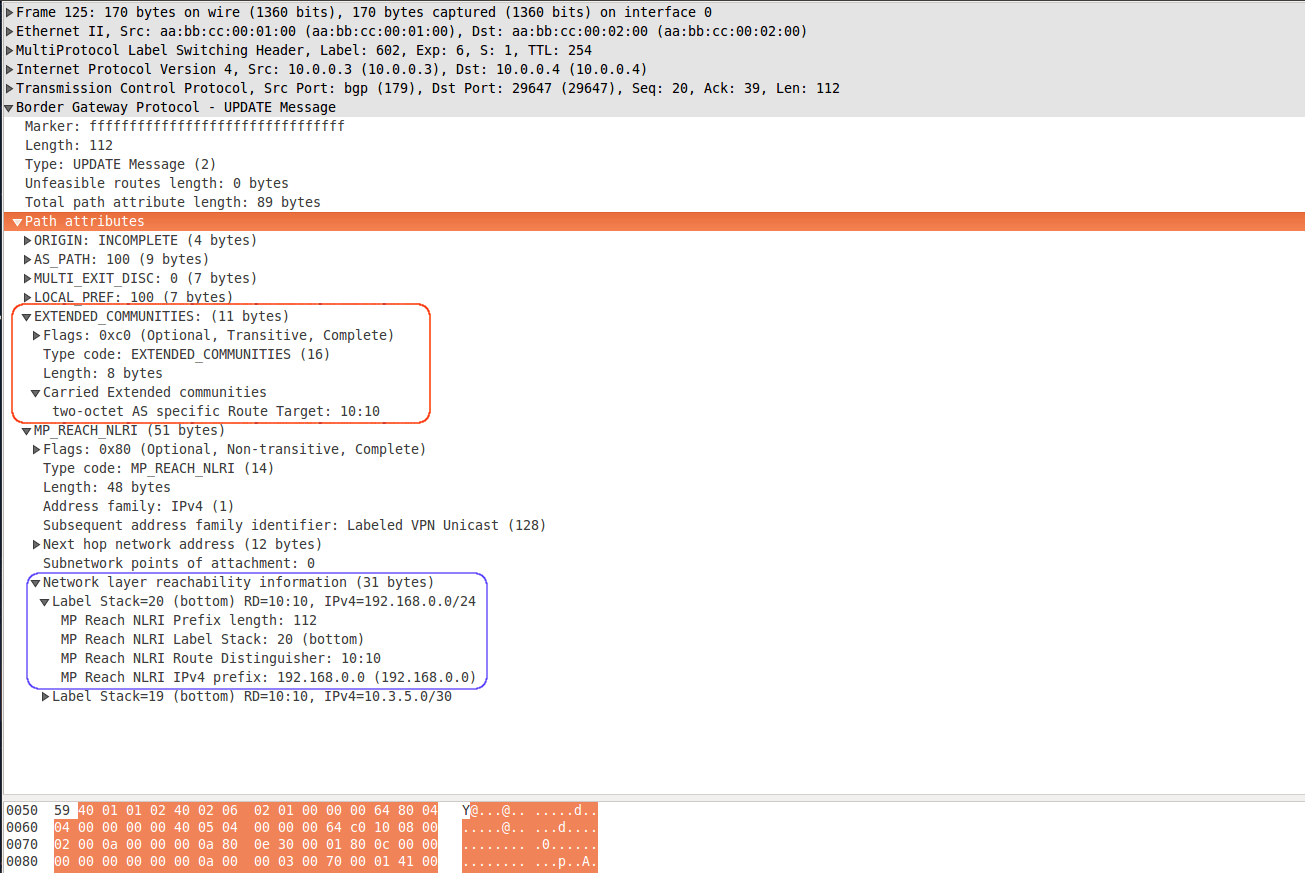Select the two-octet AS specific Route Target line
1305x873 pixels.
click(x=200, y=410)
